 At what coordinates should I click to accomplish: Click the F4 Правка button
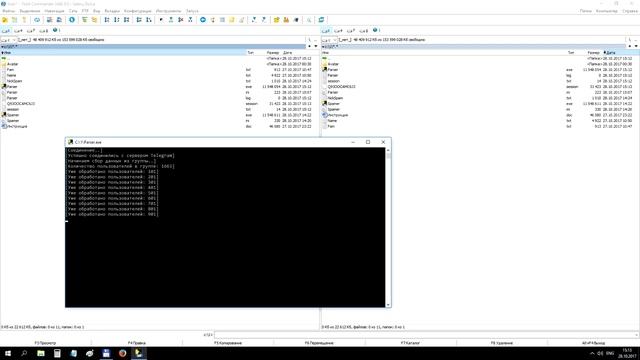coord(137,343)
